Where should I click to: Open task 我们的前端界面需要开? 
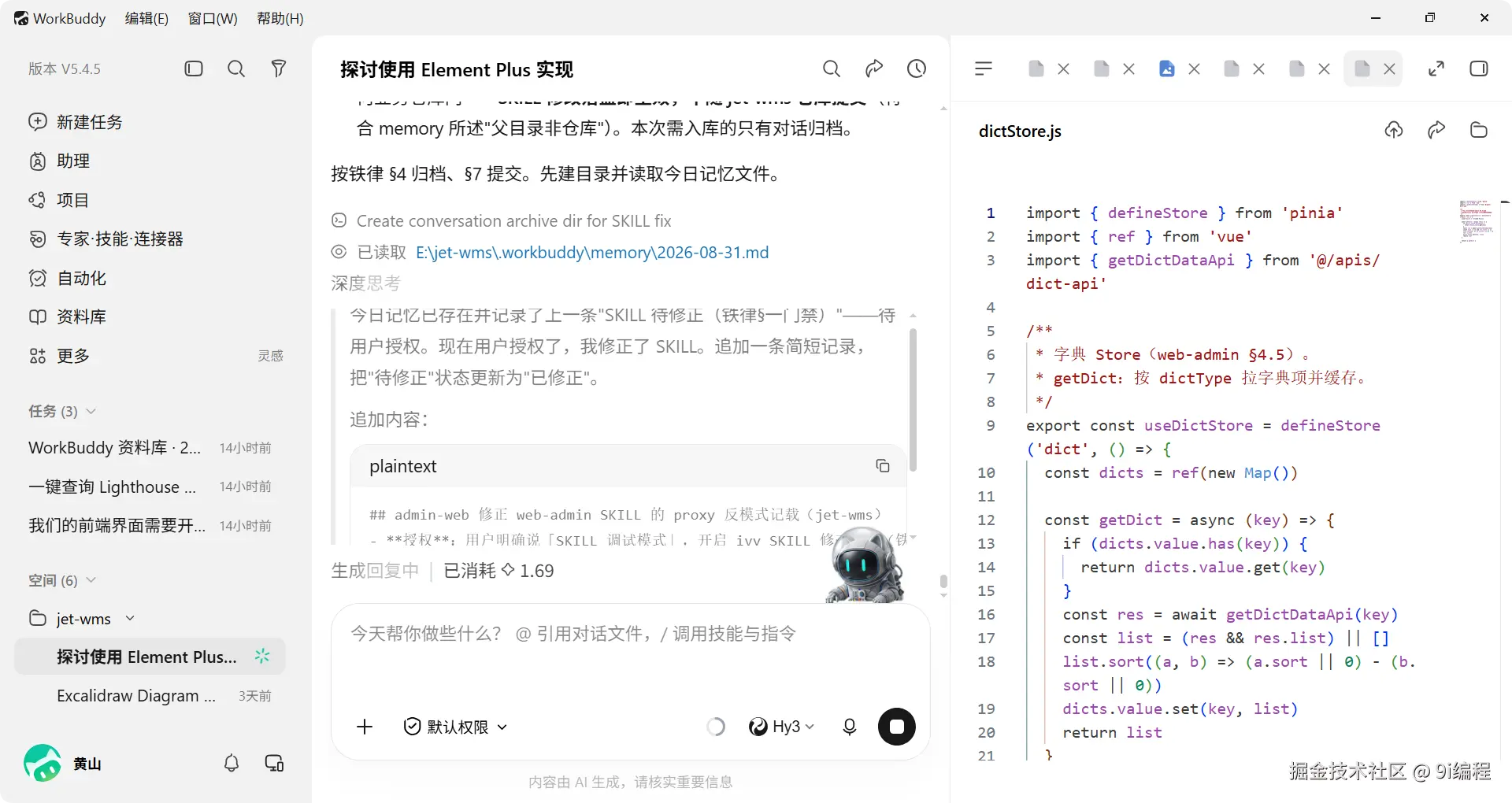click(x=150, y=525)
